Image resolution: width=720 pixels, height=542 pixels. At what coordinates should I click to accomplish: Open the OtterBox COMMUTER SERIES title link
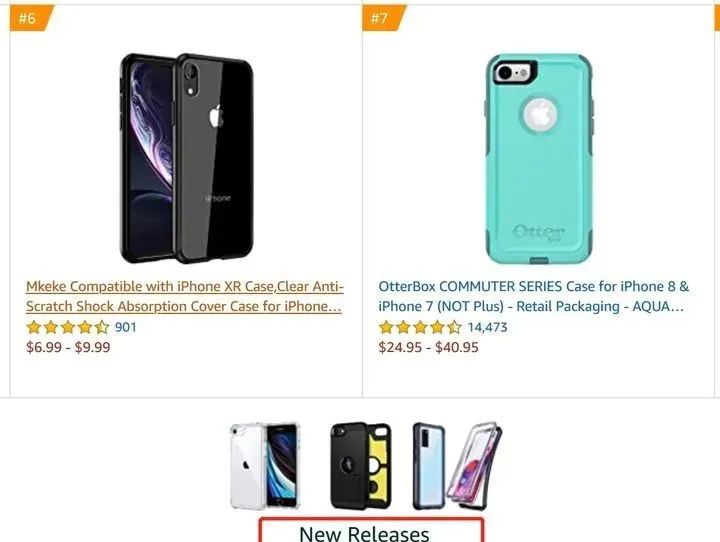tap(534, 296)
